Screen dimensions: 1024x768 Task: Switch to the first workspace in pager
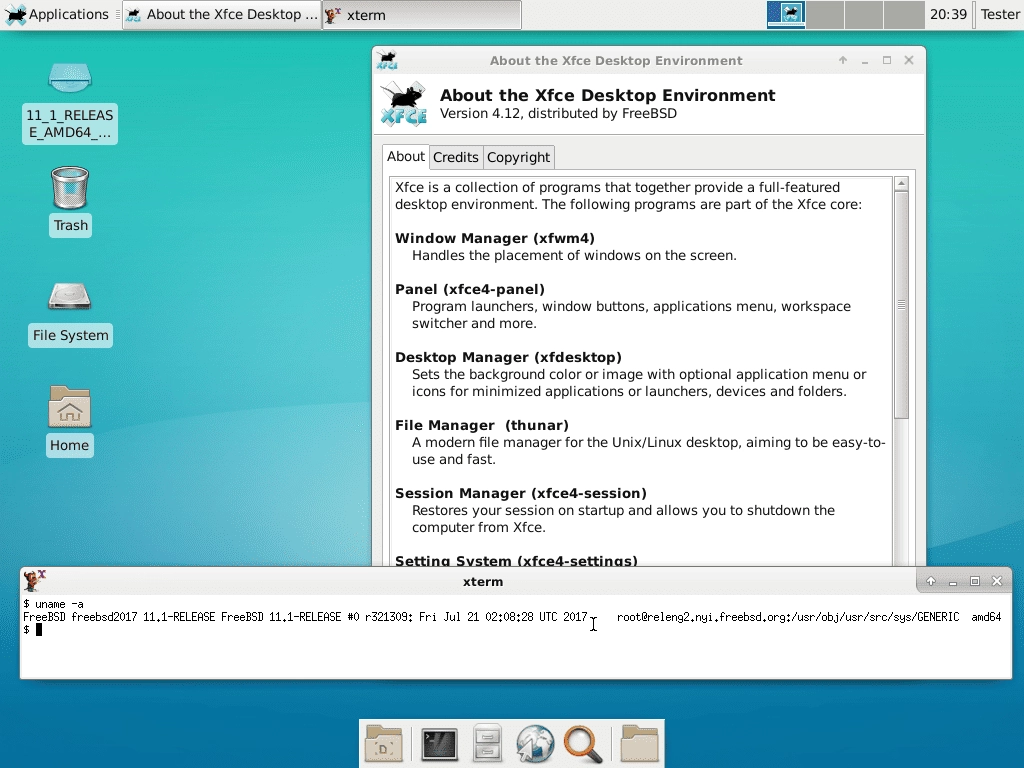tap(786, 14)
